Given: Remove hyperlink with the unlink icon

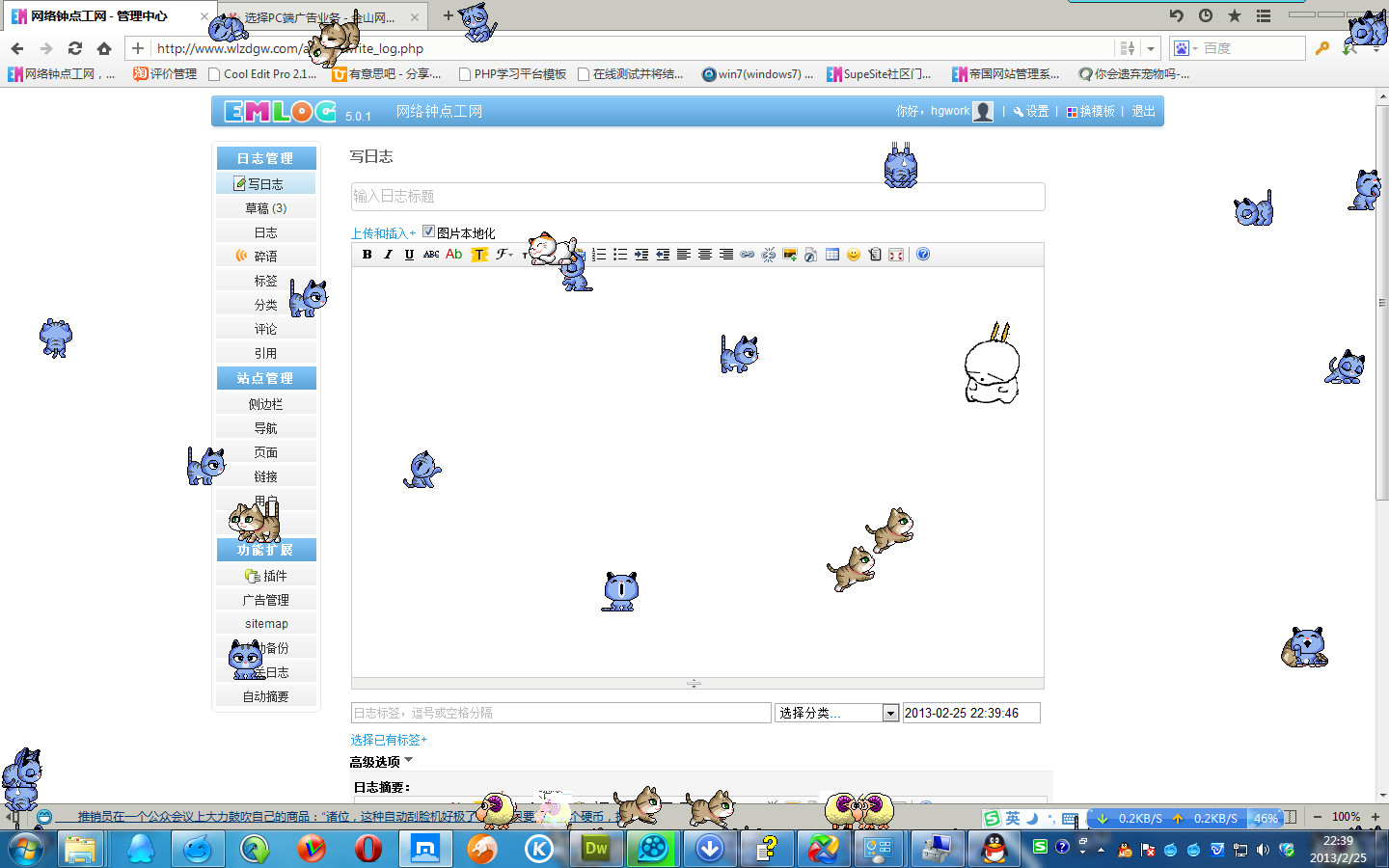Looking at the screenshot, I should [769, 255].
